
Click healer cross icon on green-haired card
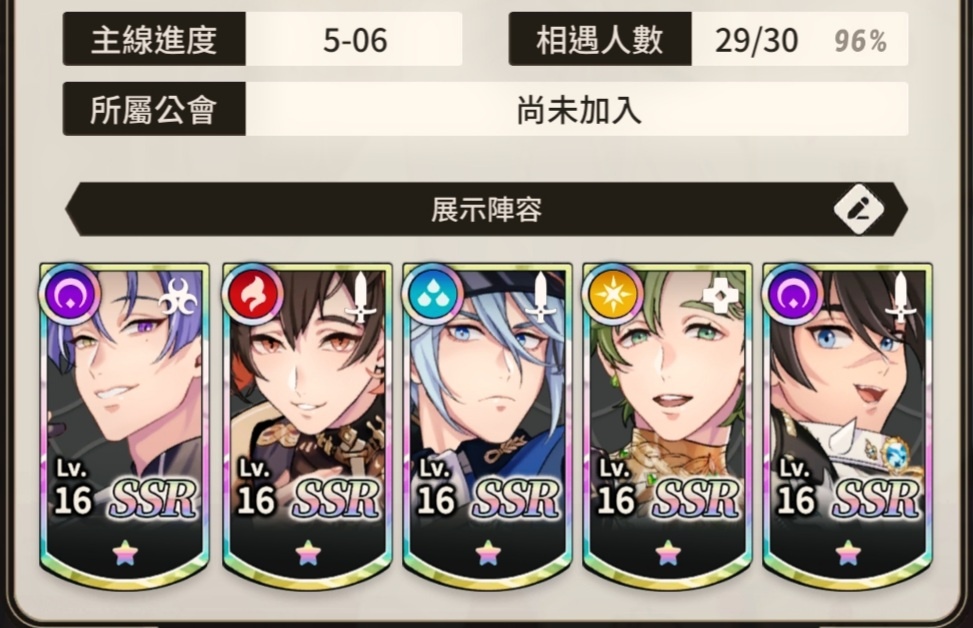tap(720, 297)
